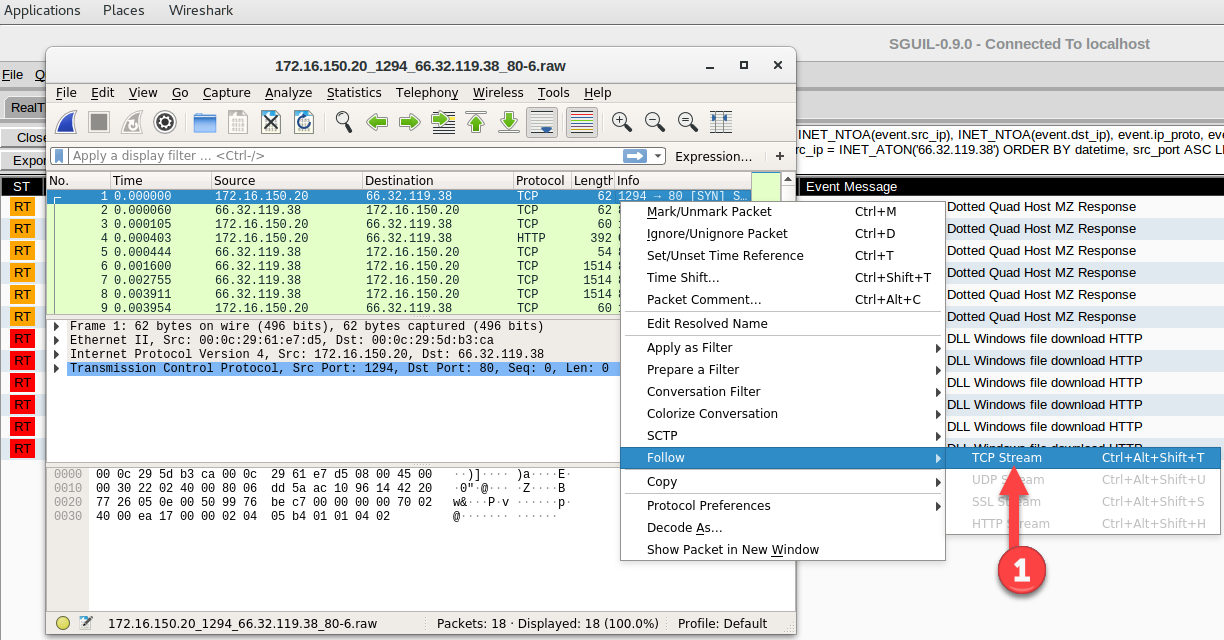Viewport: 1224px width, 640px height.
Task: Go back in packet history
Action: tap(377, 122)
